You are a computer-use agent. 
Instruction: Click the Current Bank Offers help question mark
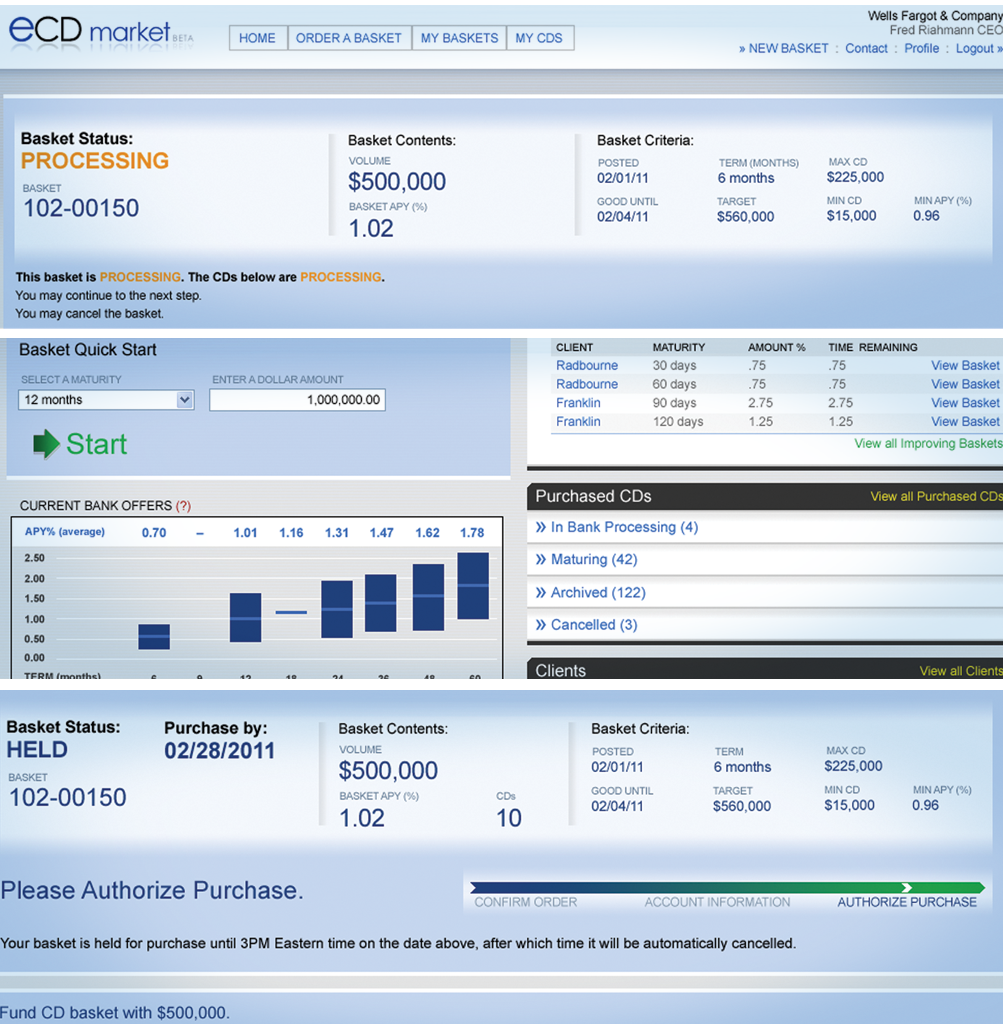tap(183, 506)
